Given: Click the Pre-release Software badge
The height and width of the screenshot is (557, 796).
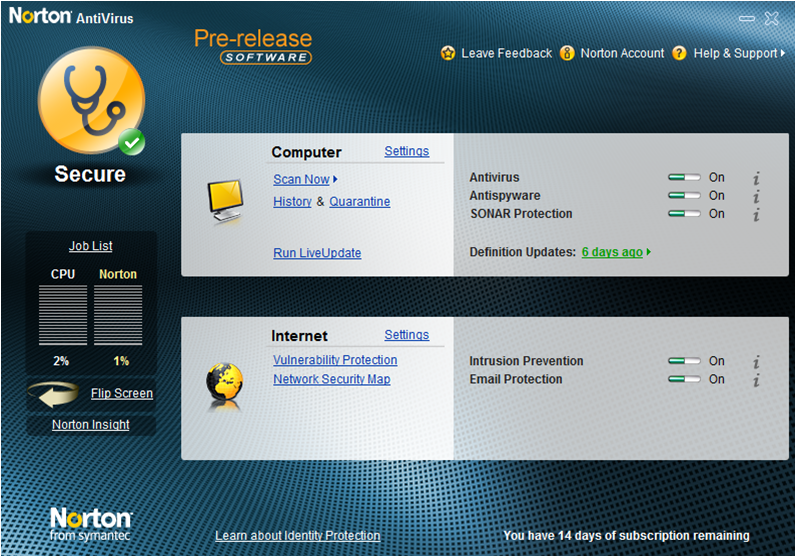Looking at the screenshot, I should click(x=253, y=46).
